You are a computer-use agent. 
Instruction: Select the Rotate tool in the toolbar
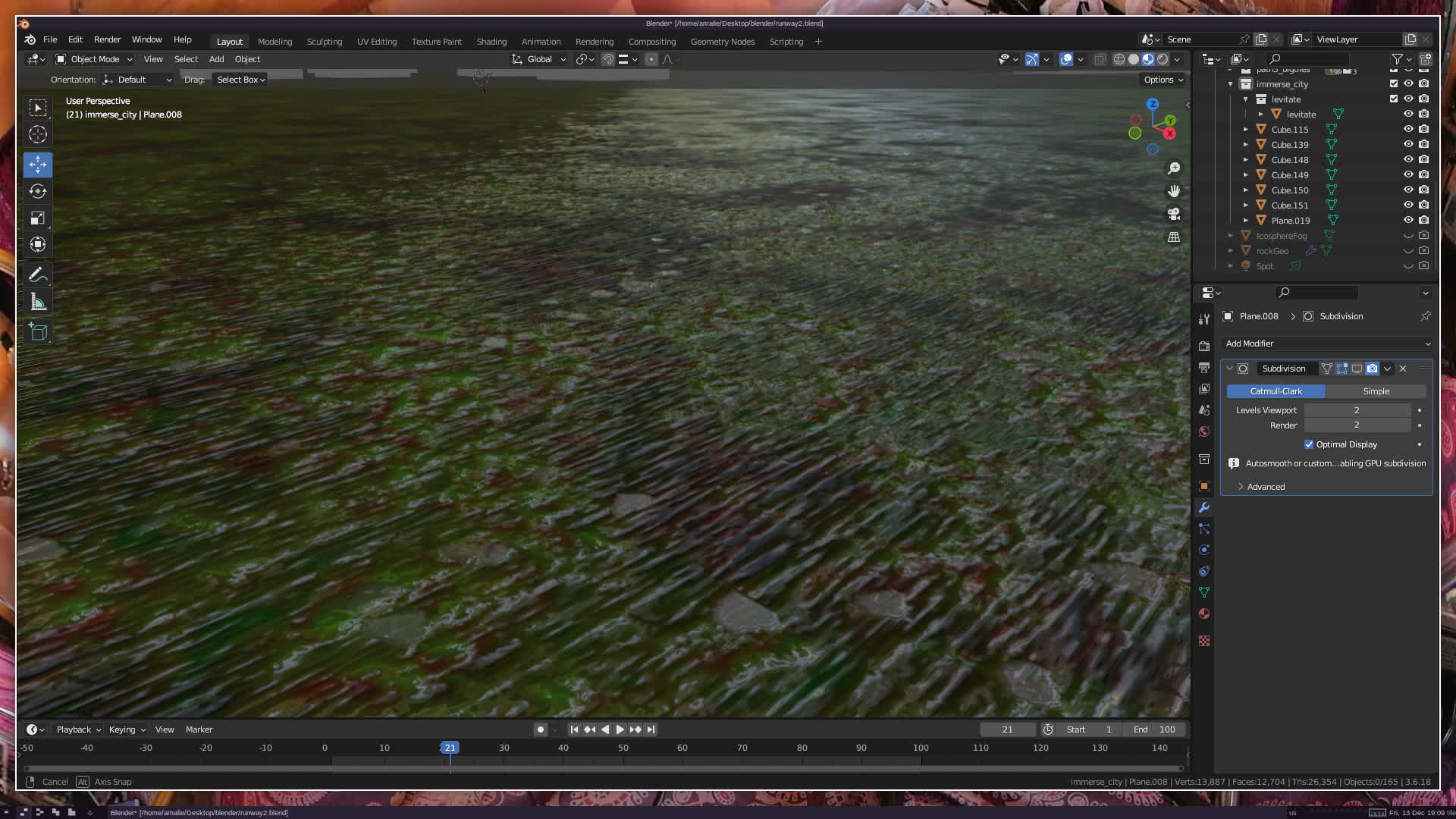38,191
